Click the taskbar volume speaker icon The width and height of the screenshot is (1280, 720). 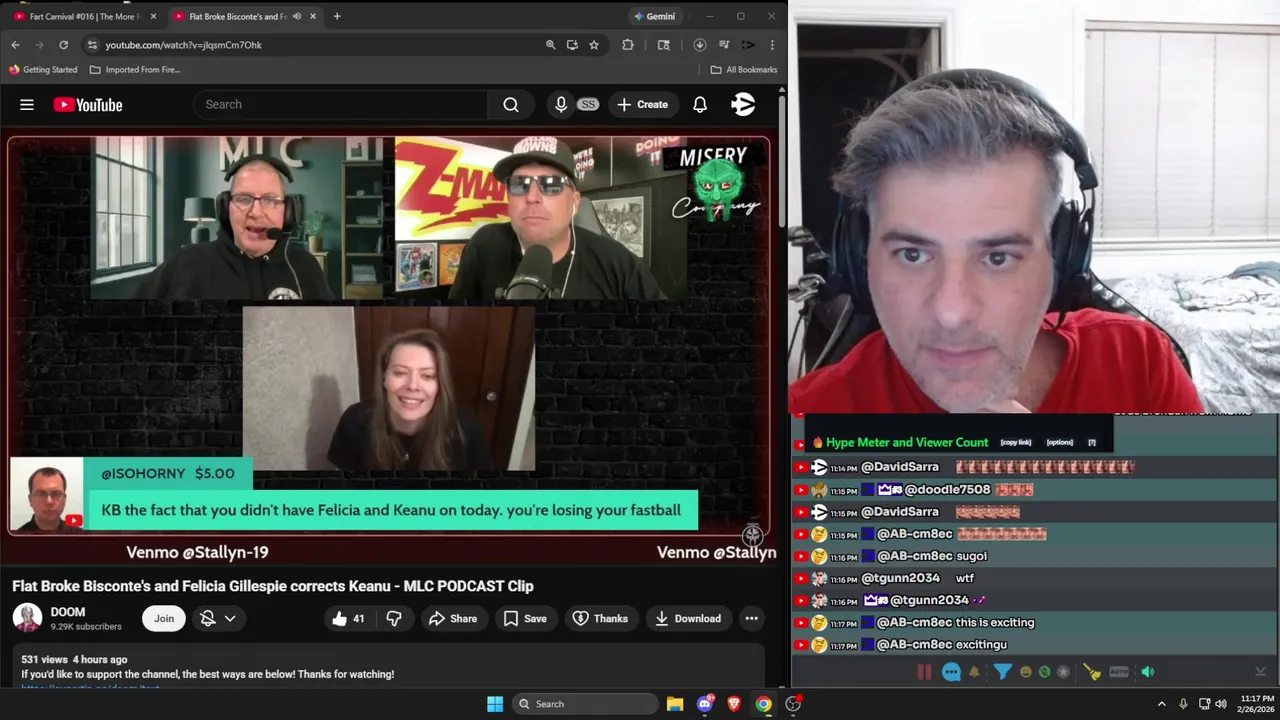point(1220,704)
